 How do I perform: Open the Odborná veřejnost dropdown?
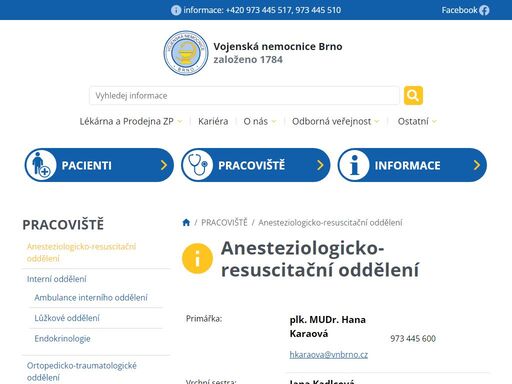[x=335, y=121]
